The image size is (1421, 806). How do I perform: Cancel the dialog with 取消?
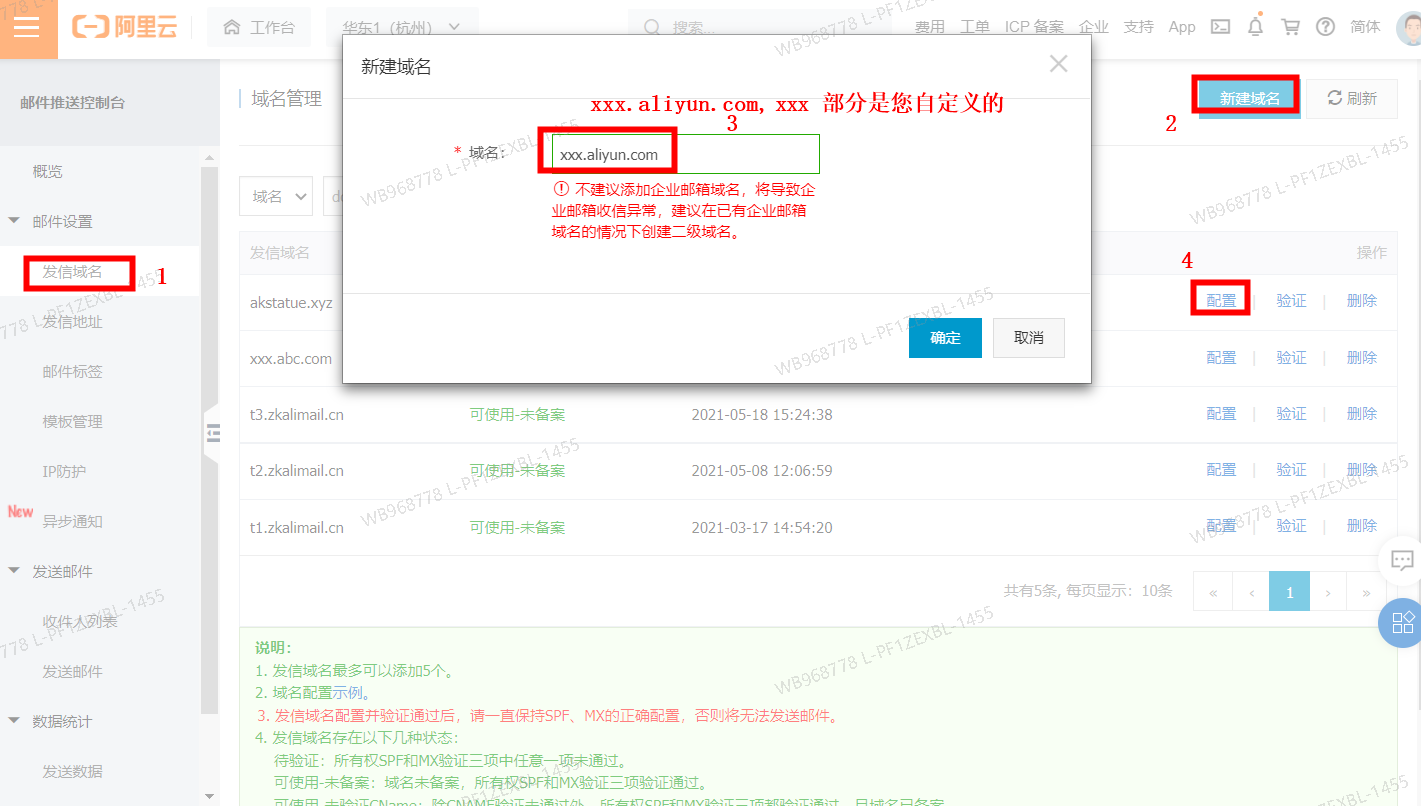coord(1029,338)
